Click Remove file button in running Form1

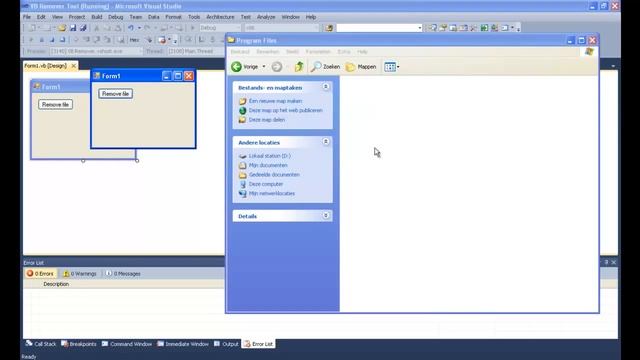[x=116, y=94]
